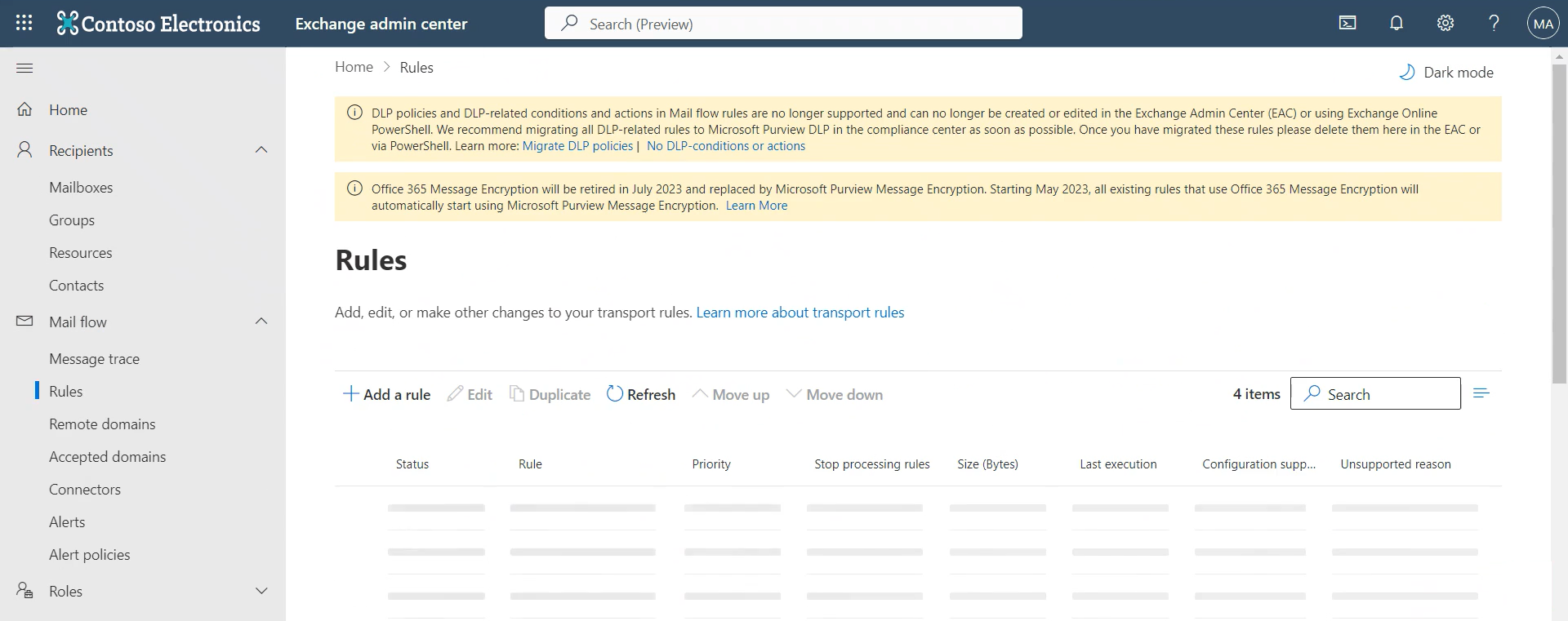Open the app launcher waffle icon
1568x621 pixels.
pos(24,23)
